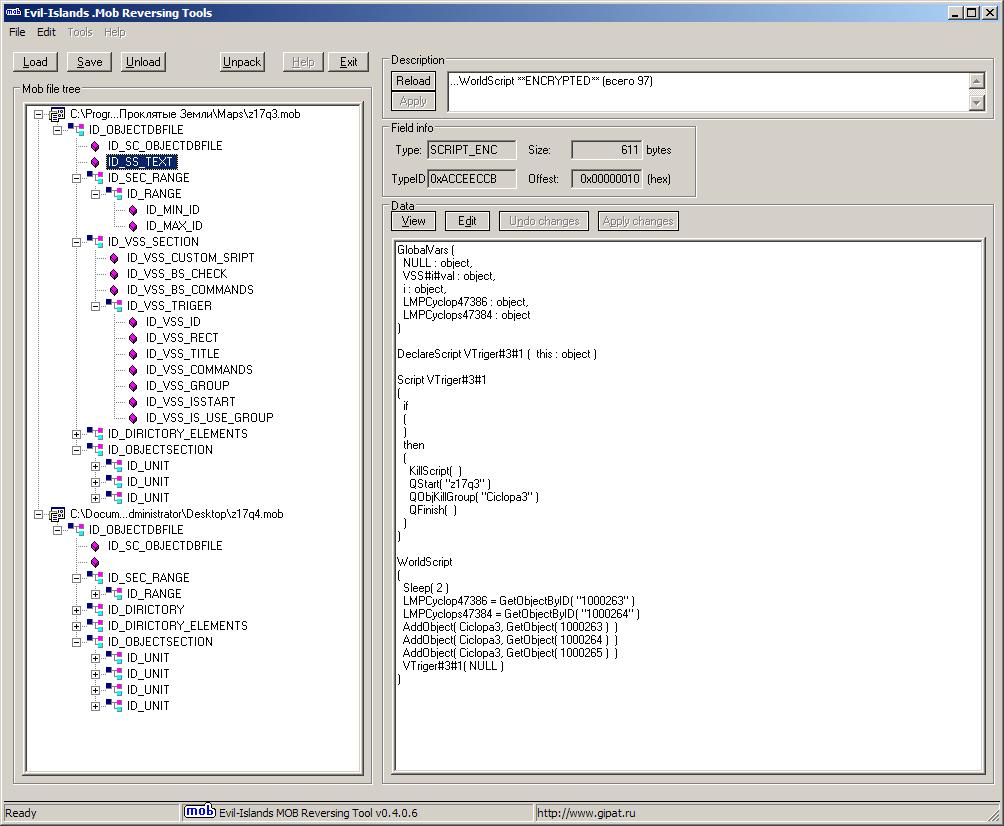Screen dimensions: 1004x826
Task: Open the Edit menu in menu bar
Action: pos(47,32)
